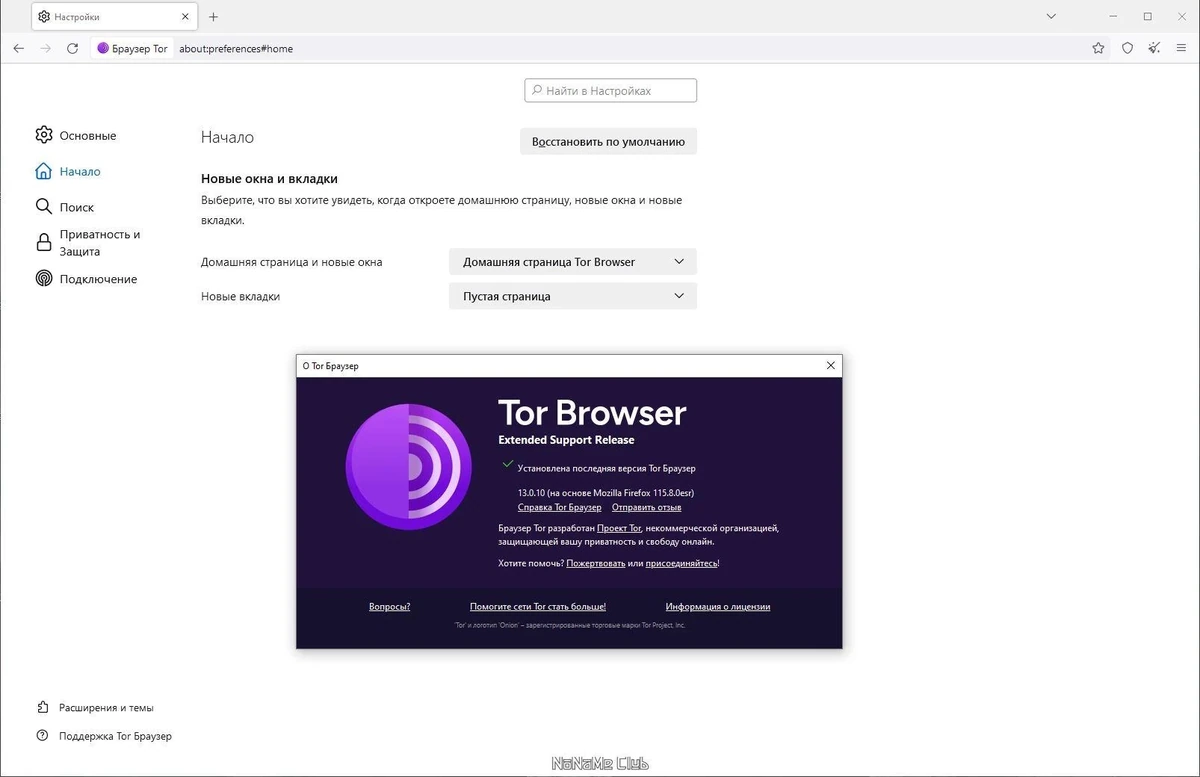Click the New Identity broom icon

coord(1154,48)
